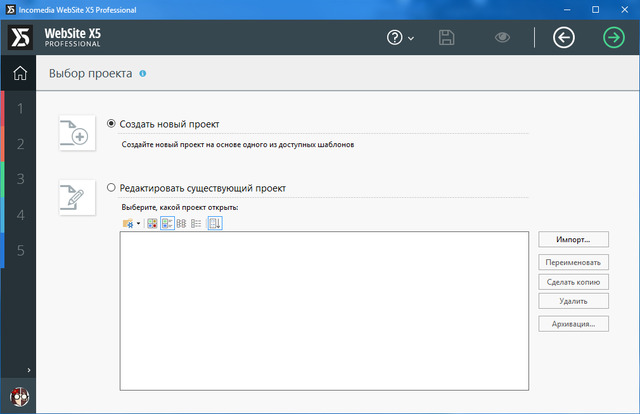Click the Home icon in the sidebar
This screenshot has width=640, height=414.
19,73
